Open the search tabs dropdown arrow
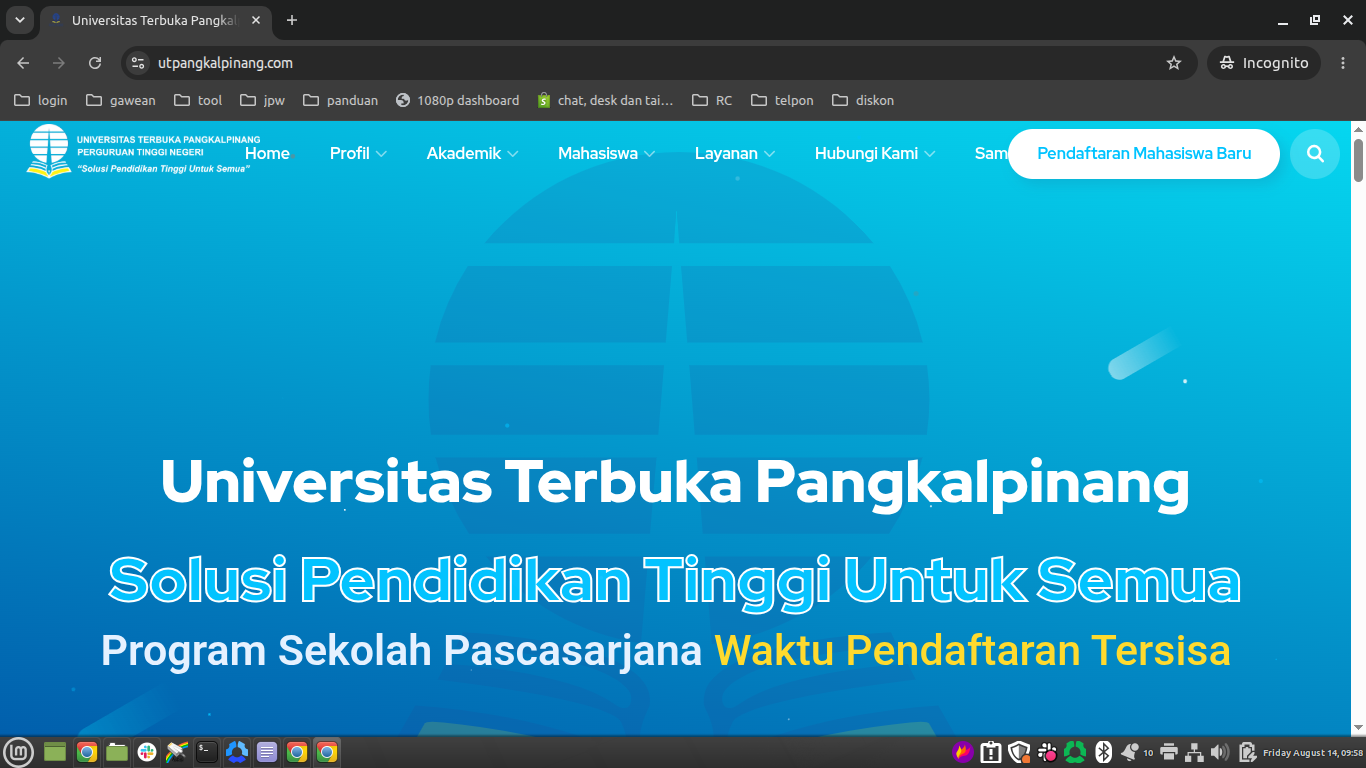This screenshot has width=1366, height=768. point(20,20)
